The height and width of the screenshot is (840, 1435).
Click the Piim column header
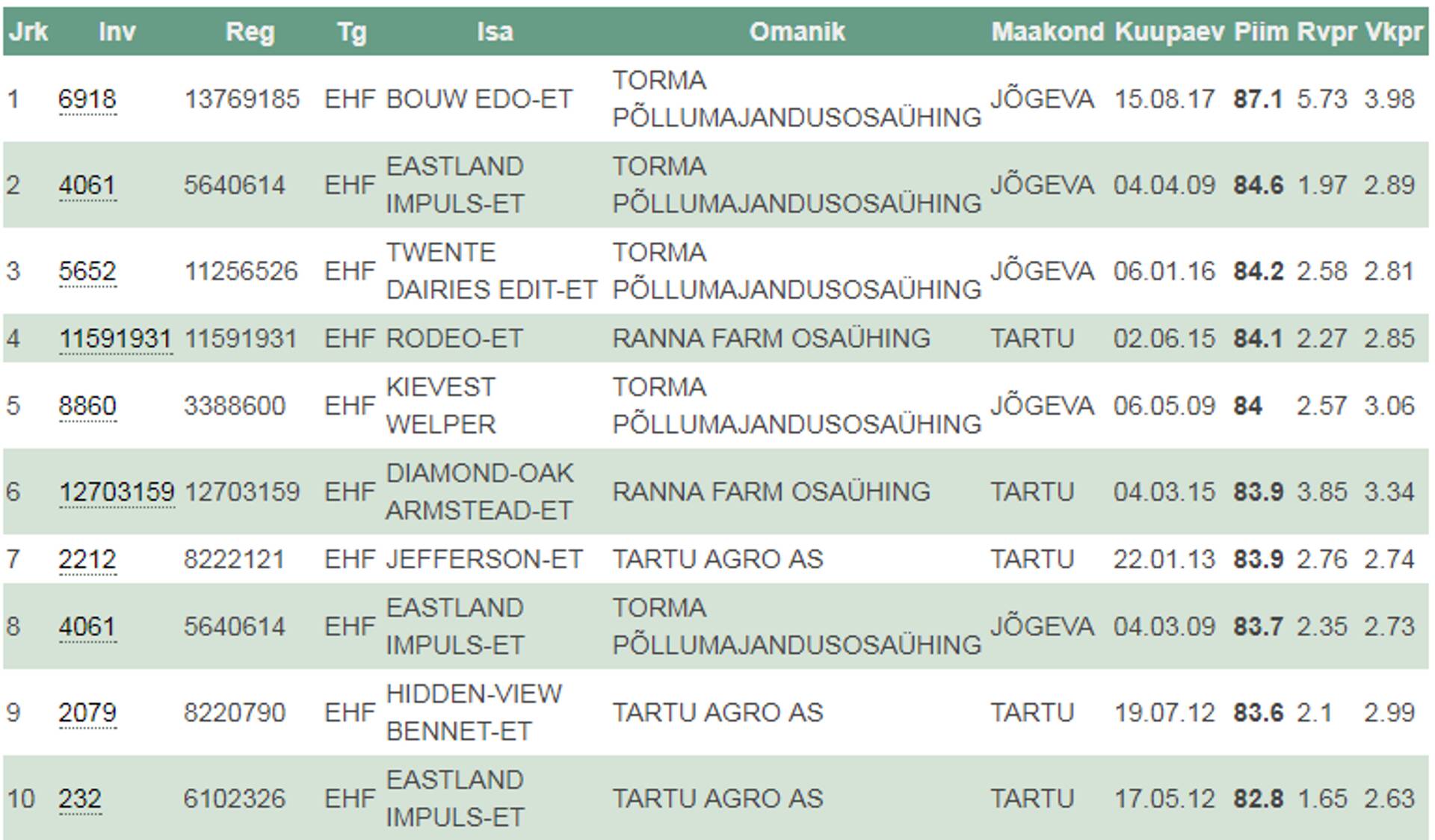pyautogui.click(x=1260, y=32)
